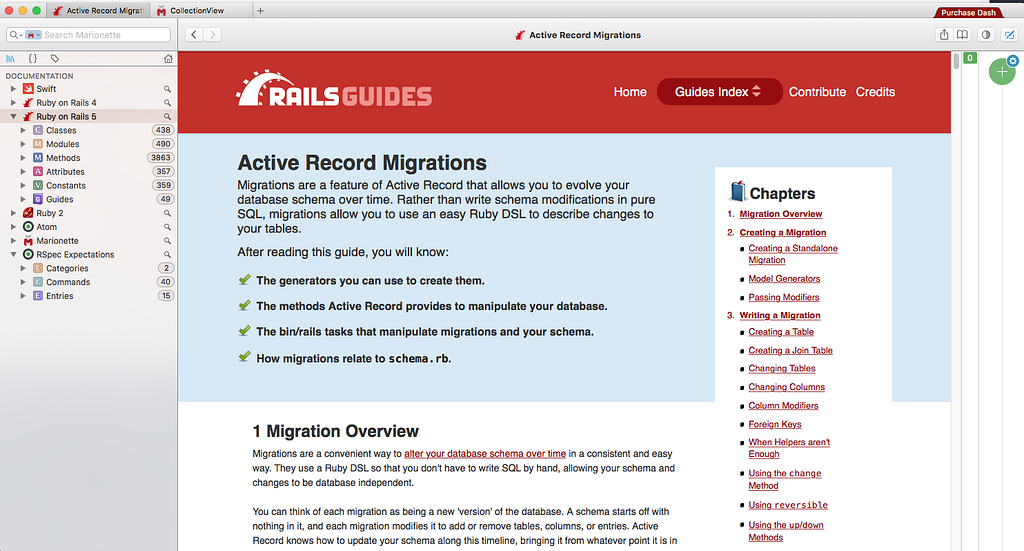Expand the Commands group
The image size is (1024, 551).
pos(23,282)
